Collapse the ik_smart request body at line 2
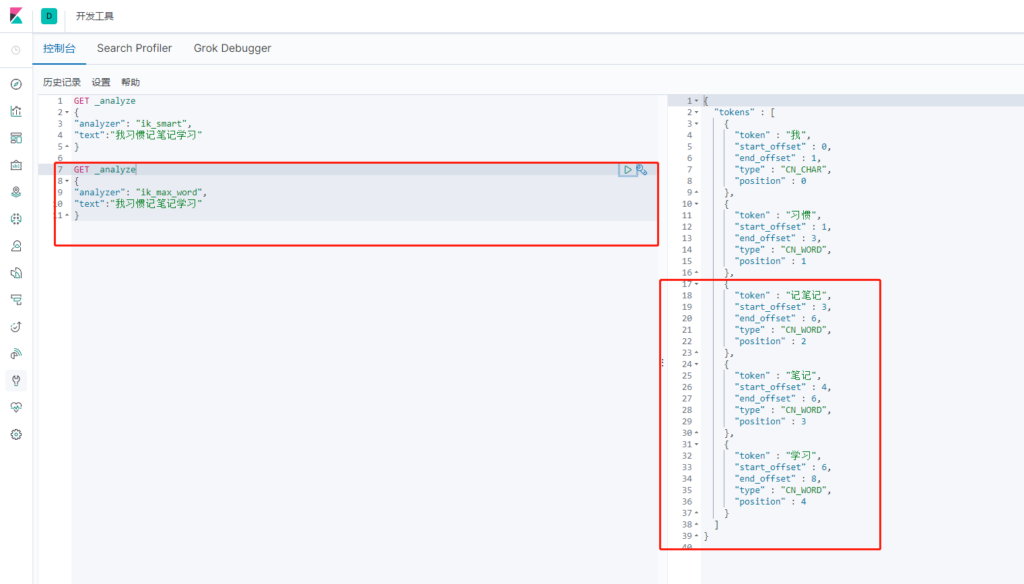Viewport: 1024px width, 584px height. 67,113
